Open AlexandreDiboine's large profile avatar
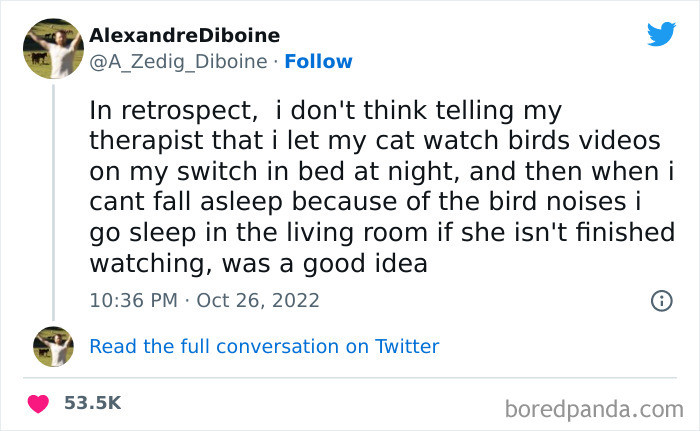 click(x=52, y=49)
